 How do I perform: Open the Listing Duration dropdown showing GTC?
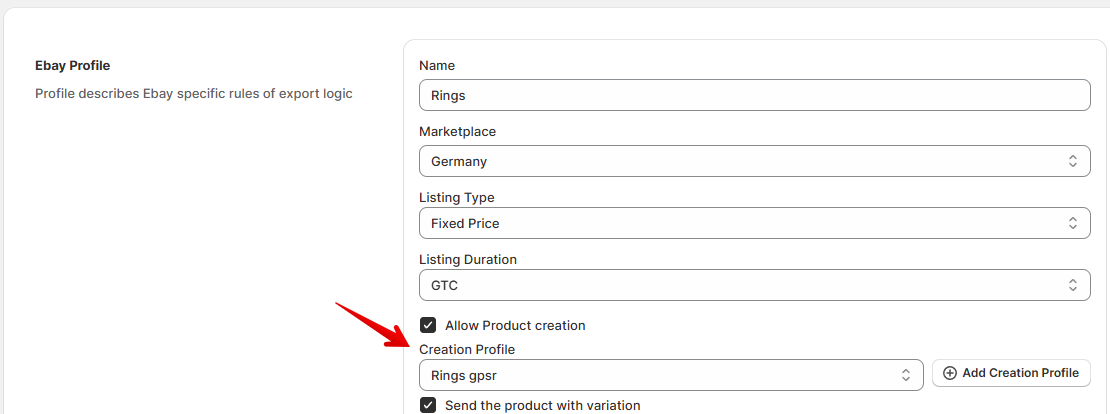tap(740, 285)
